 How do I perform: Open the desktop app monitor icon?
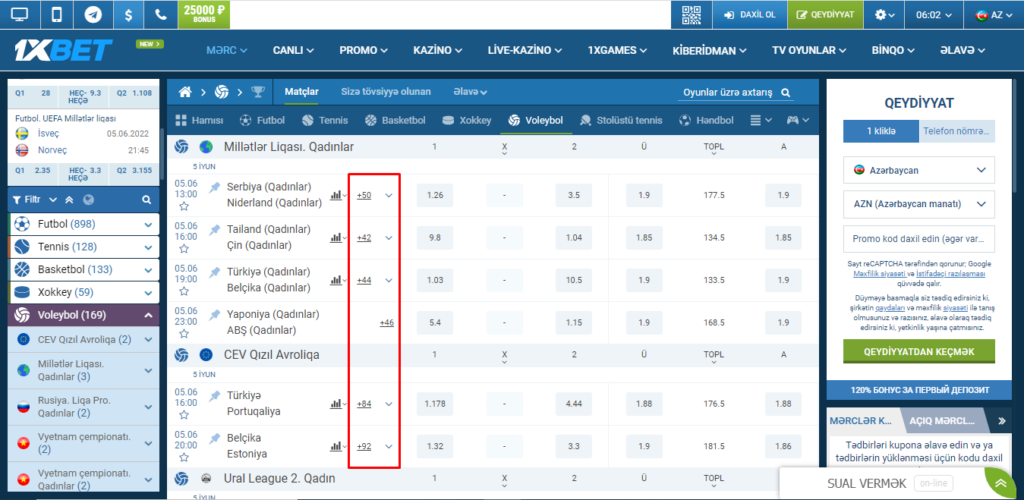pos(20,14)
